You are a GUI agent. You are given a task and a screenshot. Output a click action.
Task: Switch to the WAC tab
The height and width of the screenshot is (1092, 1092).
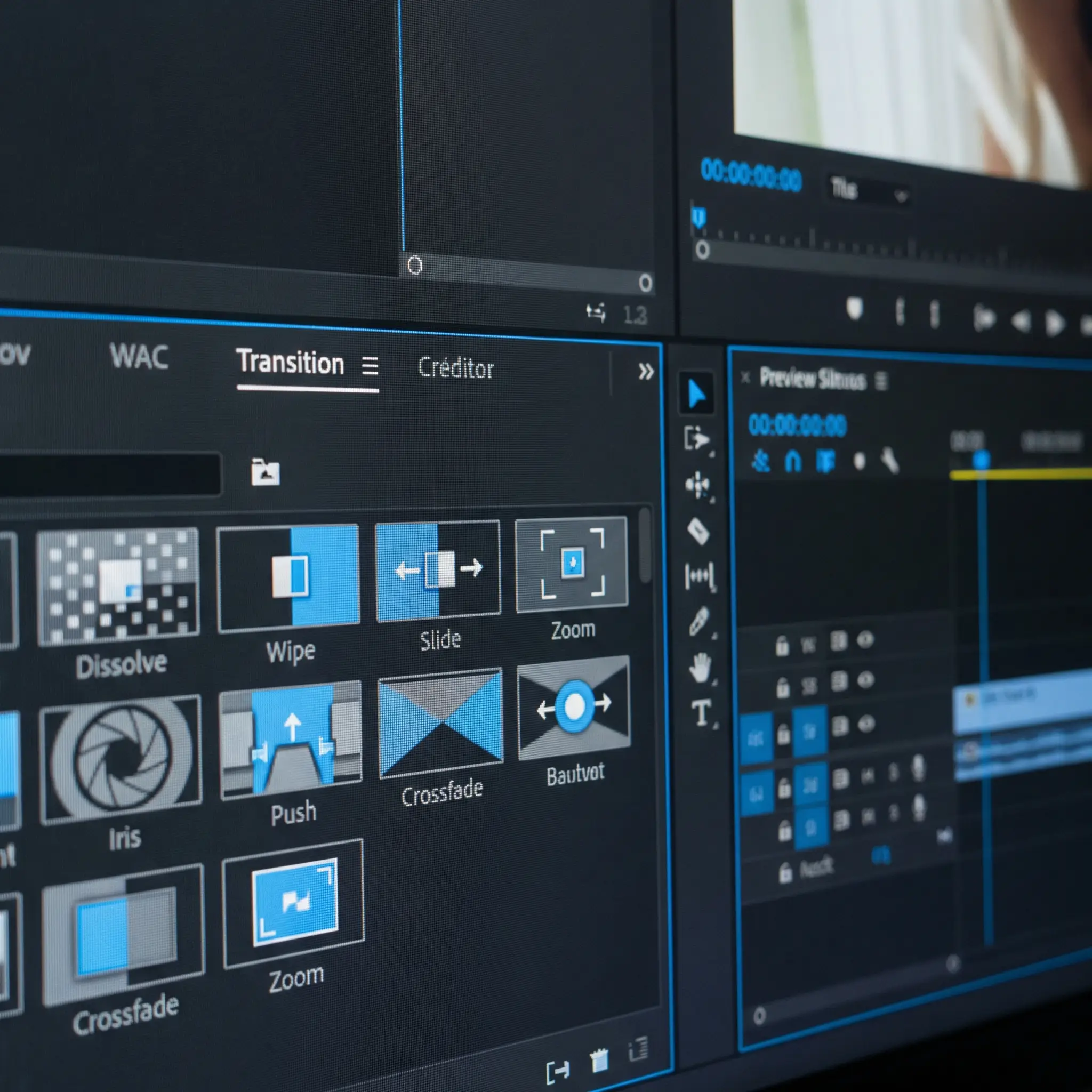pyautogui.click(x=139, y=356)
